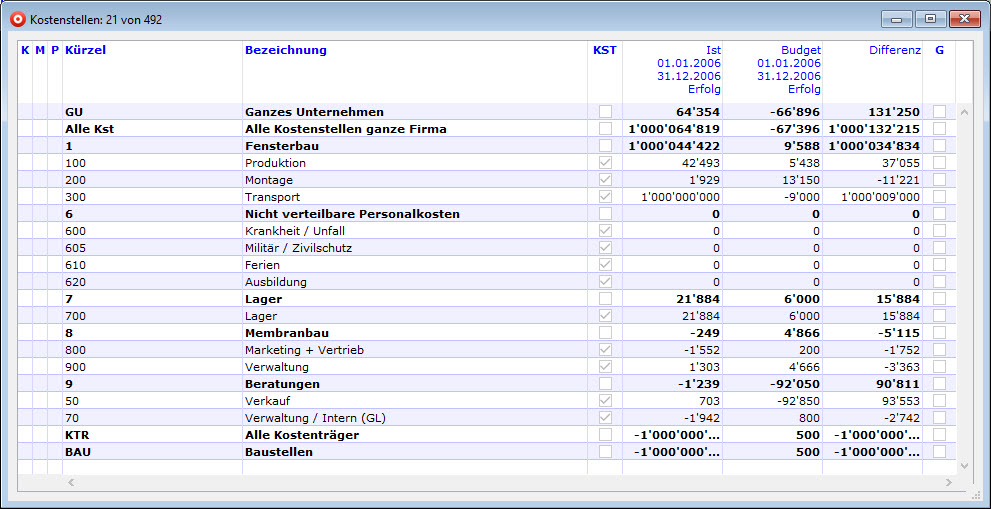Close the Kostenstellen window

964,19
